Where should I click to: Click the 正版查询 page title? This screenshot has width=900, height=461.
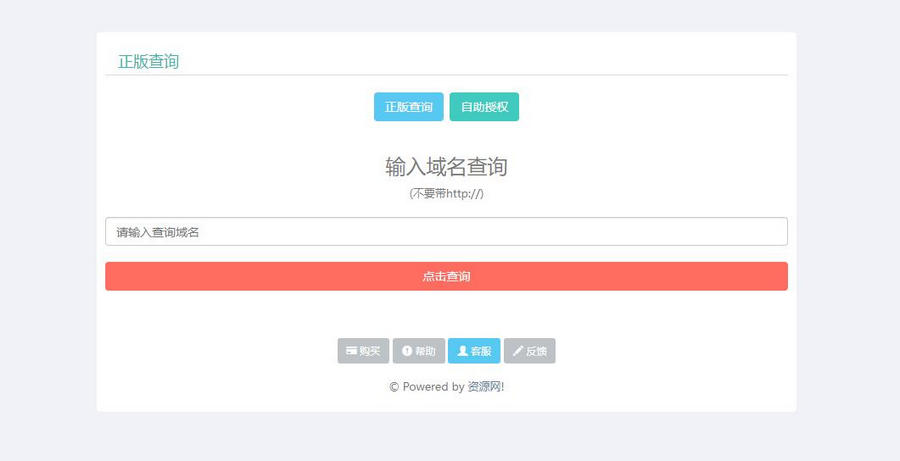149,62
